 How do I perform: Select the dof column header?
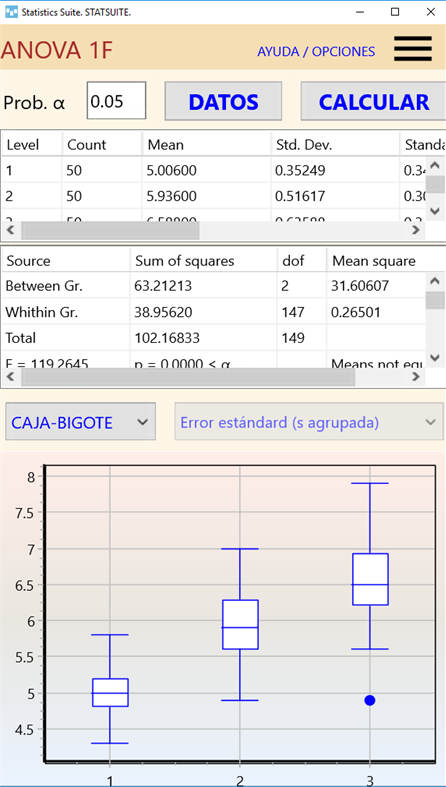coord(302,261)
